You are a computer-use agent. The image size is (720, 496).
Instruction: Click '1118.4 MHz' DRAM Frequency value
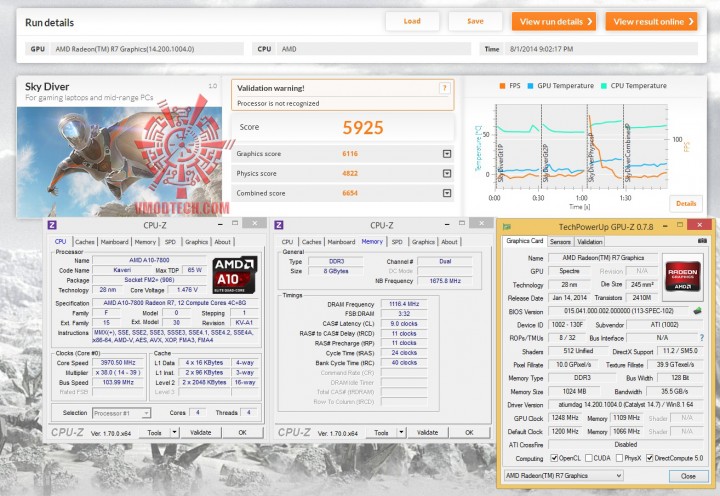pyautogui.click(x=404, y=304)
